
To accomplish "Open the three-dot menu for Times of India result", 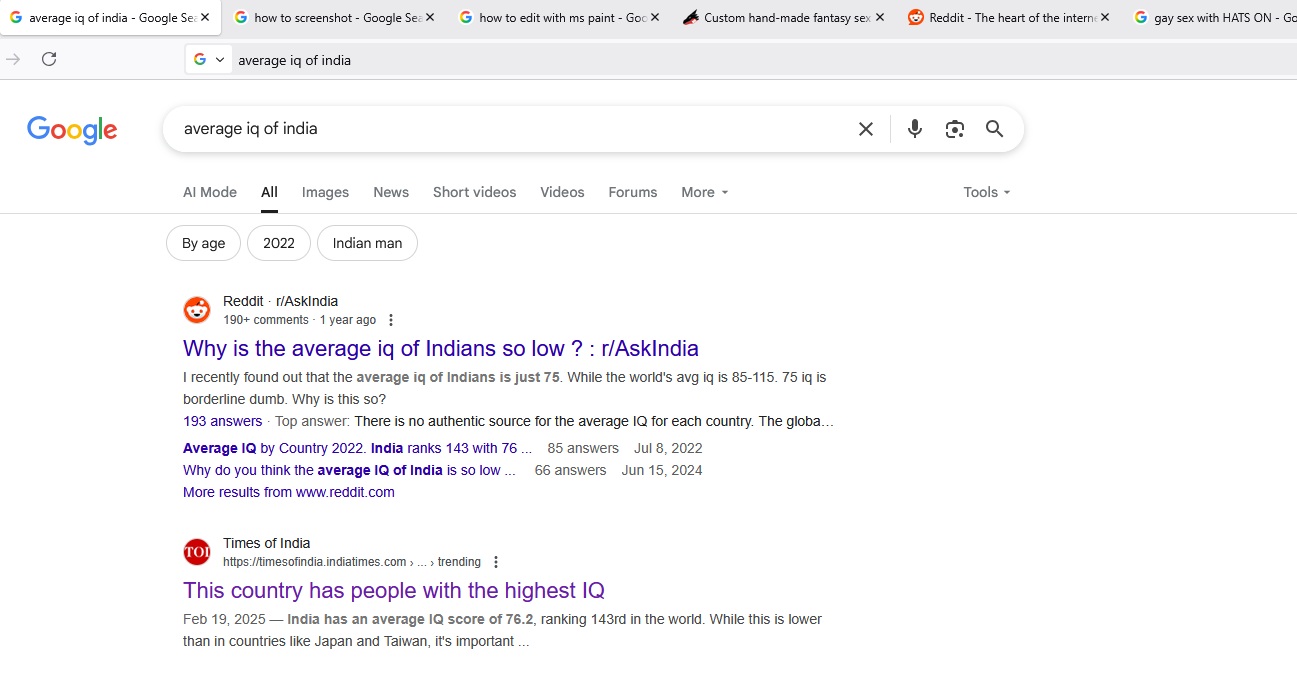I will (x=496, y=562).
